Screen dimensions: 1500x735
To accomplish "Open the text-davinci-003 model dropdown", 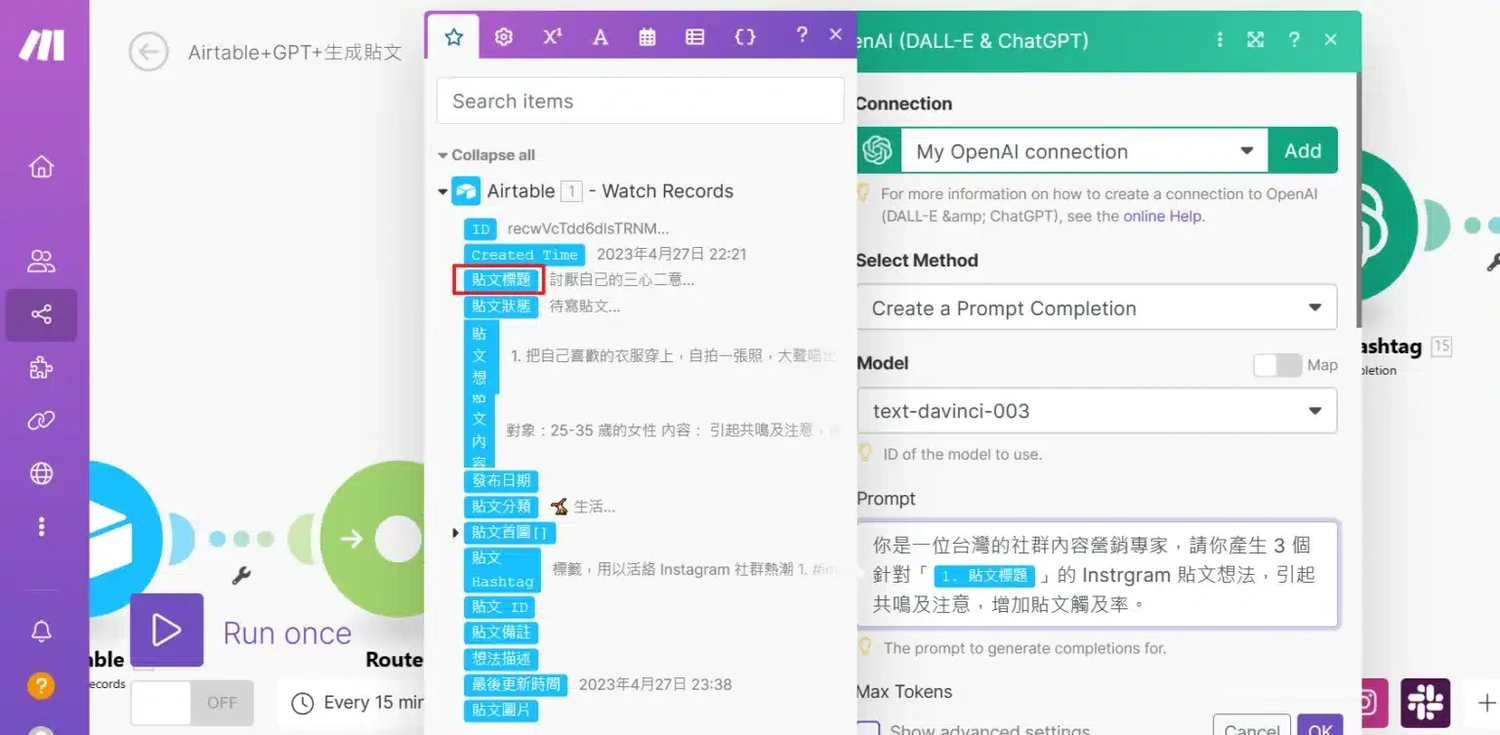I will [x=1096, y=411].
